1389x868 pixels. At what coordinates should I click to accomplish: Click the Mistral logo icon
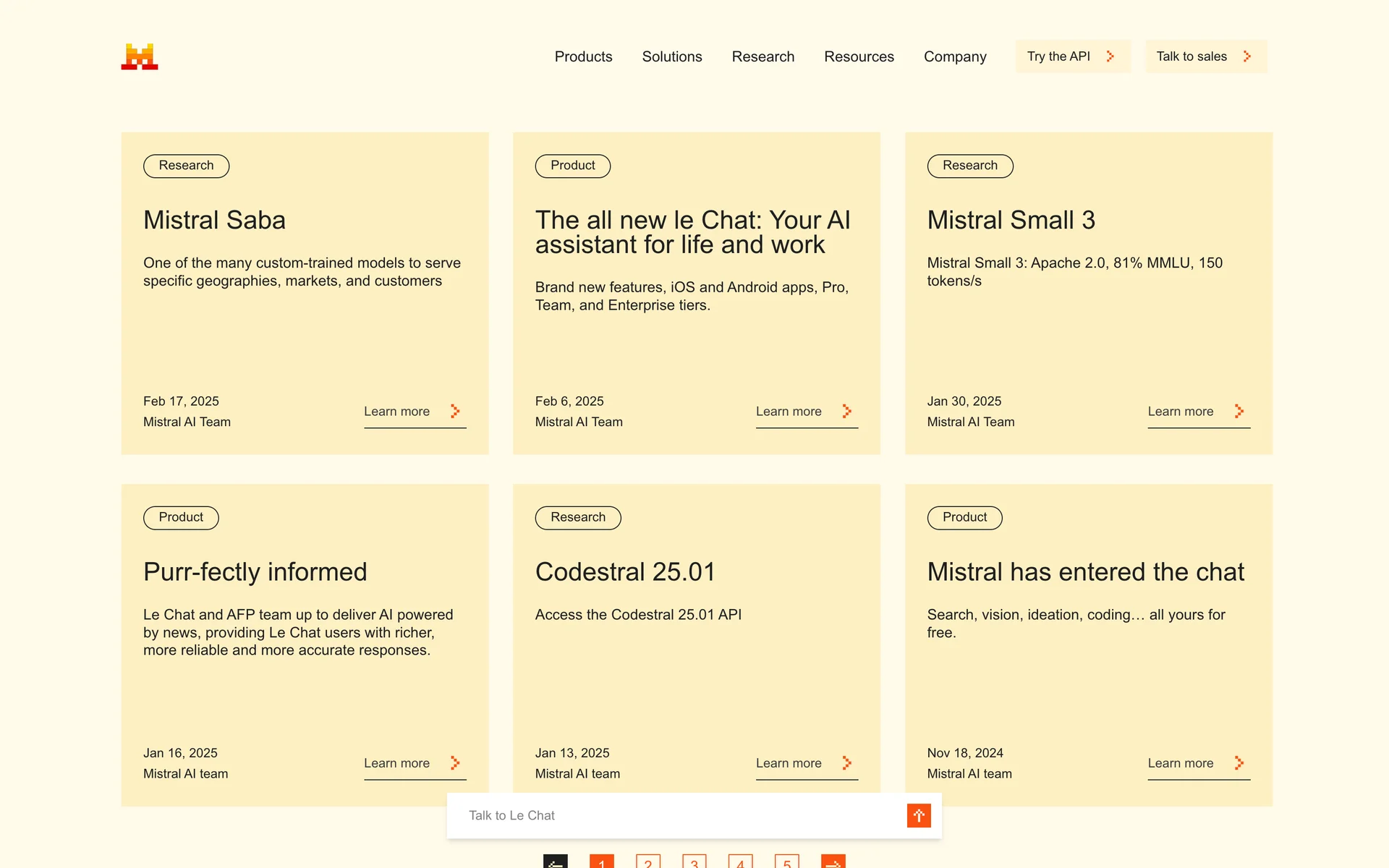(x=139, y=56)
